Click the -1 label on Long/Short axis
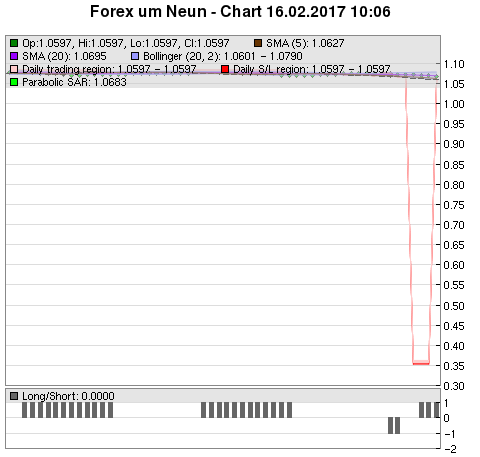The width and height of the screenshot is (480, 457). click(x=450, y=434)
